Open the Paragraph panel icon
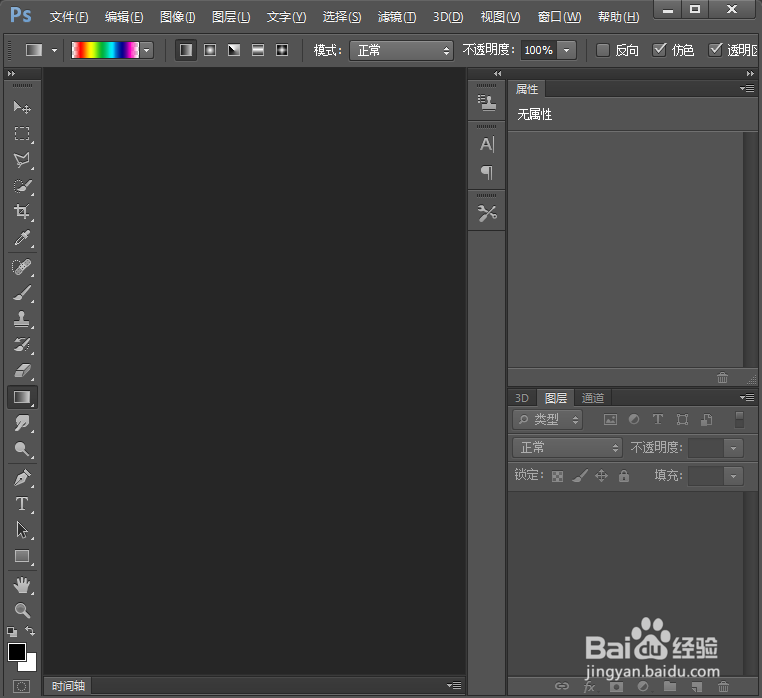 click(x=487, y=173)
